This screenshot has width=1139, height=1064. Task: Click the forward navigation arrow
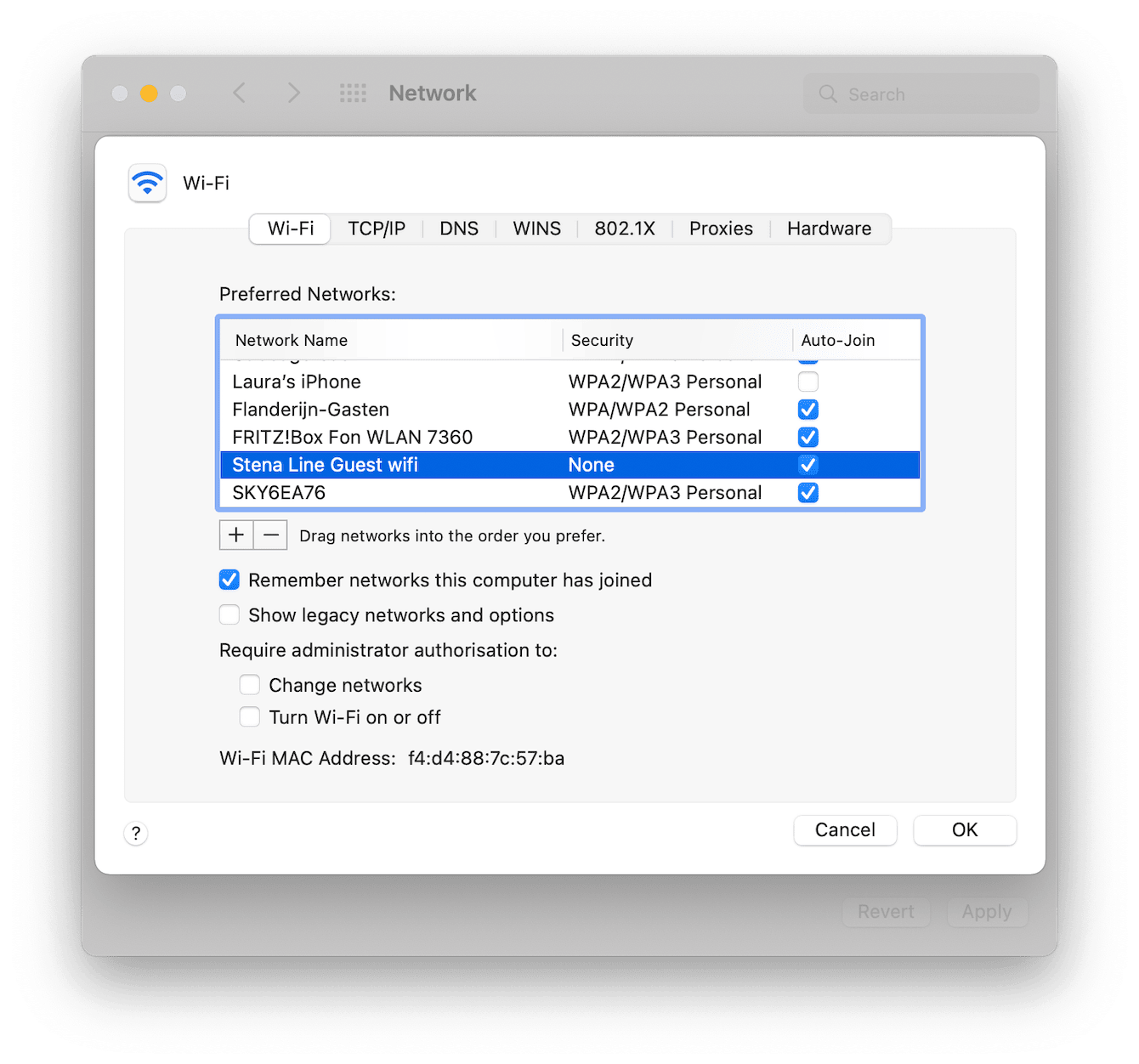tap(293, 93)
